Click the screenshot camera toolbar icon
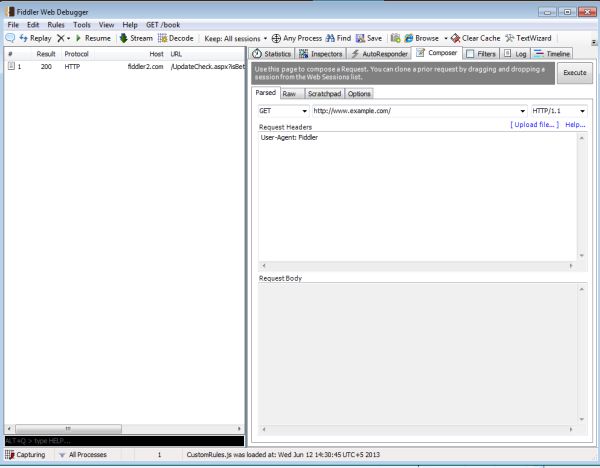 click(396, 38)
